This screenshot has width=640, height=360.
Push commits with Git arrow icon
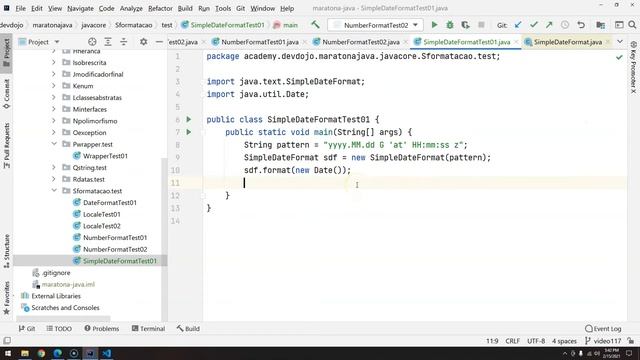pyautogui.click(x=549, y=25)
